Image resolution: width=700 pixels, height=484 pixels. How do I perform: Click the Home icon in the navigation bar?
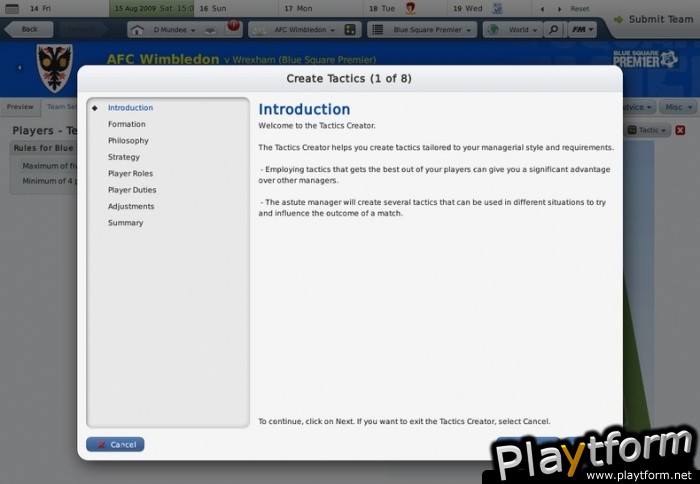[x=137, y=30]
